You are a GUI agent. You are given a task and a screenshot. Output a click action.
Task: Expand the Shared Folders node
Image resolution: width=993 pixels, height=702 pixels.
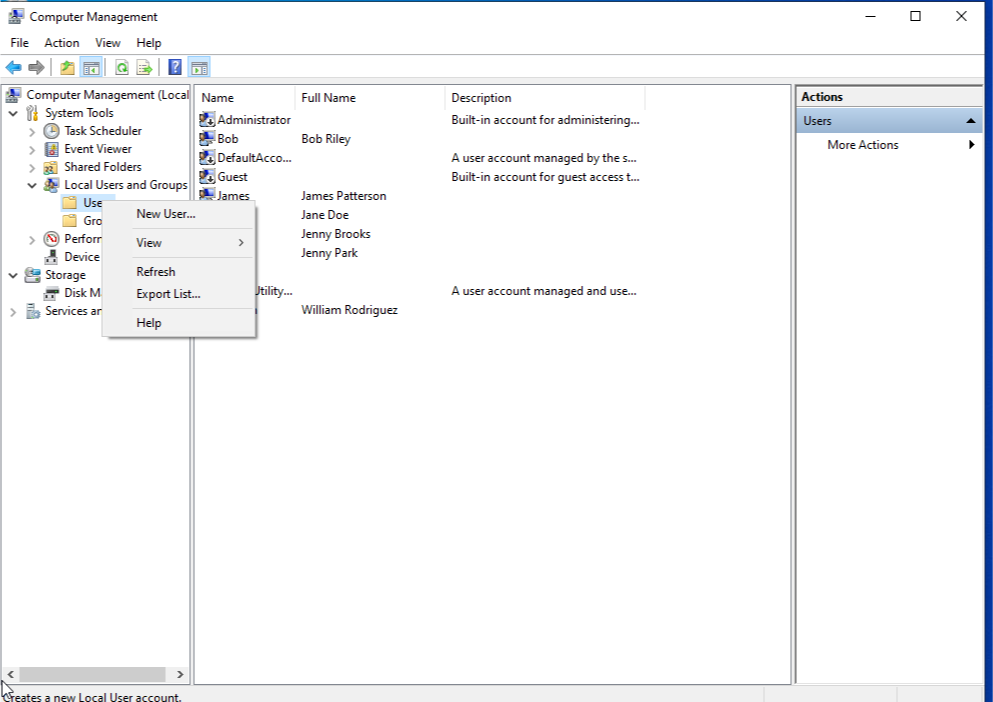[x=32, y=167]
